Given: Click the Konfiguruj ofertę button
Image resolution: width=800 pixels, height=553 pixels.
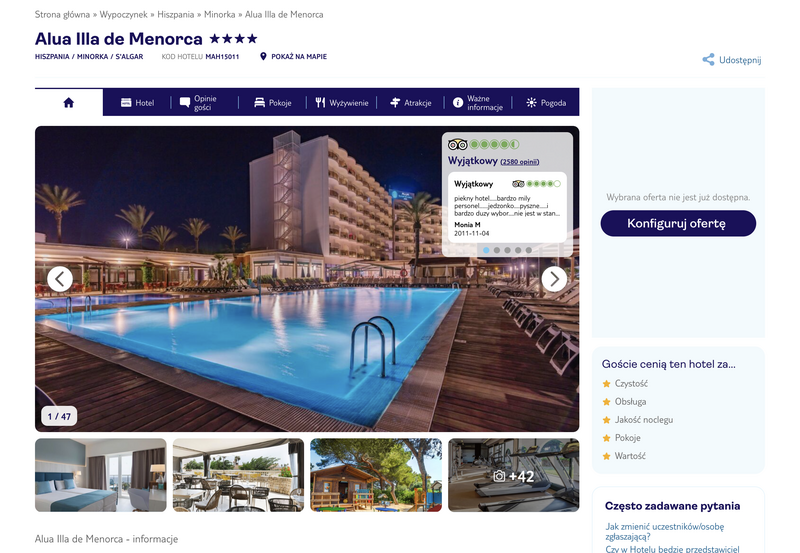Looking at the screenshot, I should 678,223.
